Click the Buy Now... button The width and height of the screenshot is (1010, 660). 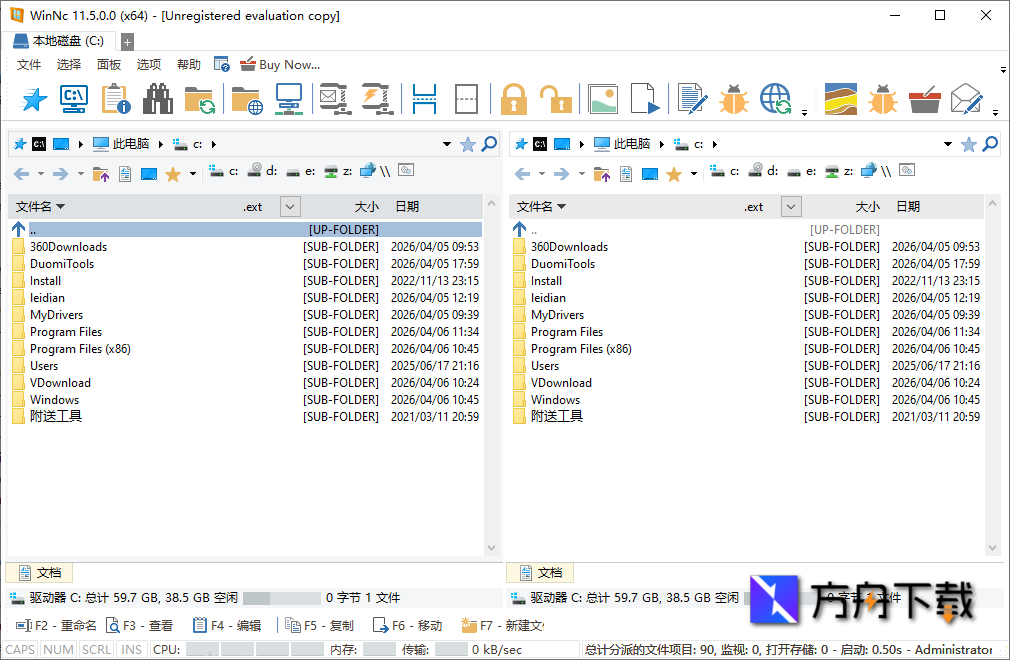pyautogui.click(x=280, y=64)
